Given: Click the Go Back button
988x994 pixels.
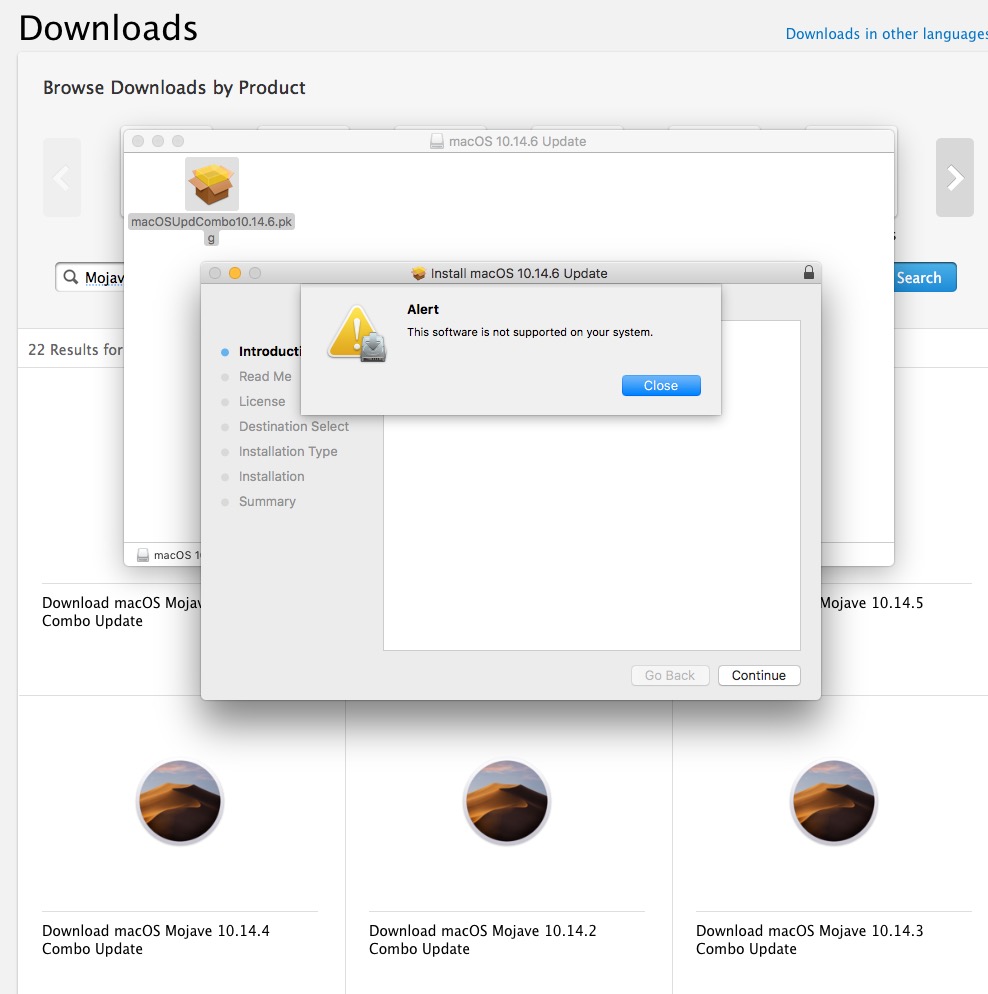Looking at the screenshot, I should 670,675.
